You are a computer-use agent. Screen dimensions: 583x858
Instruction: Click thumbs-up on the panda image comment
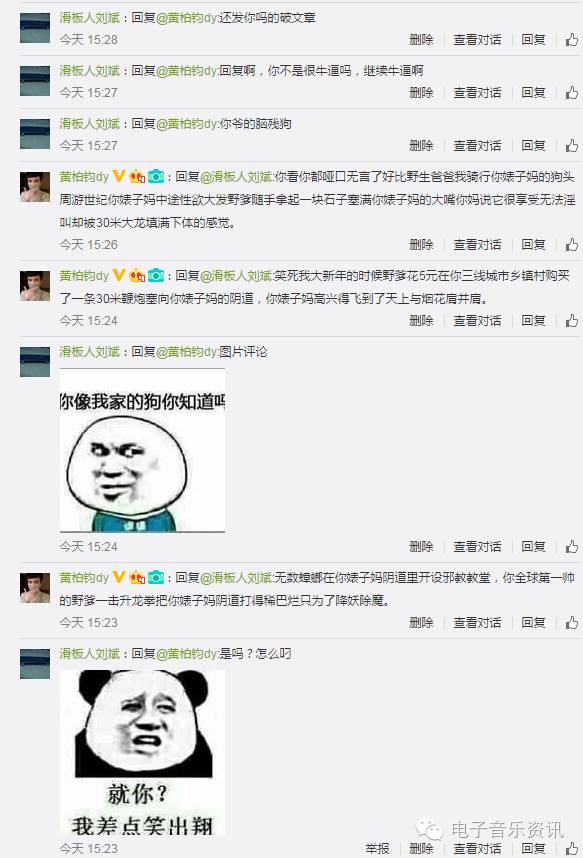click(x=572, y=849)
